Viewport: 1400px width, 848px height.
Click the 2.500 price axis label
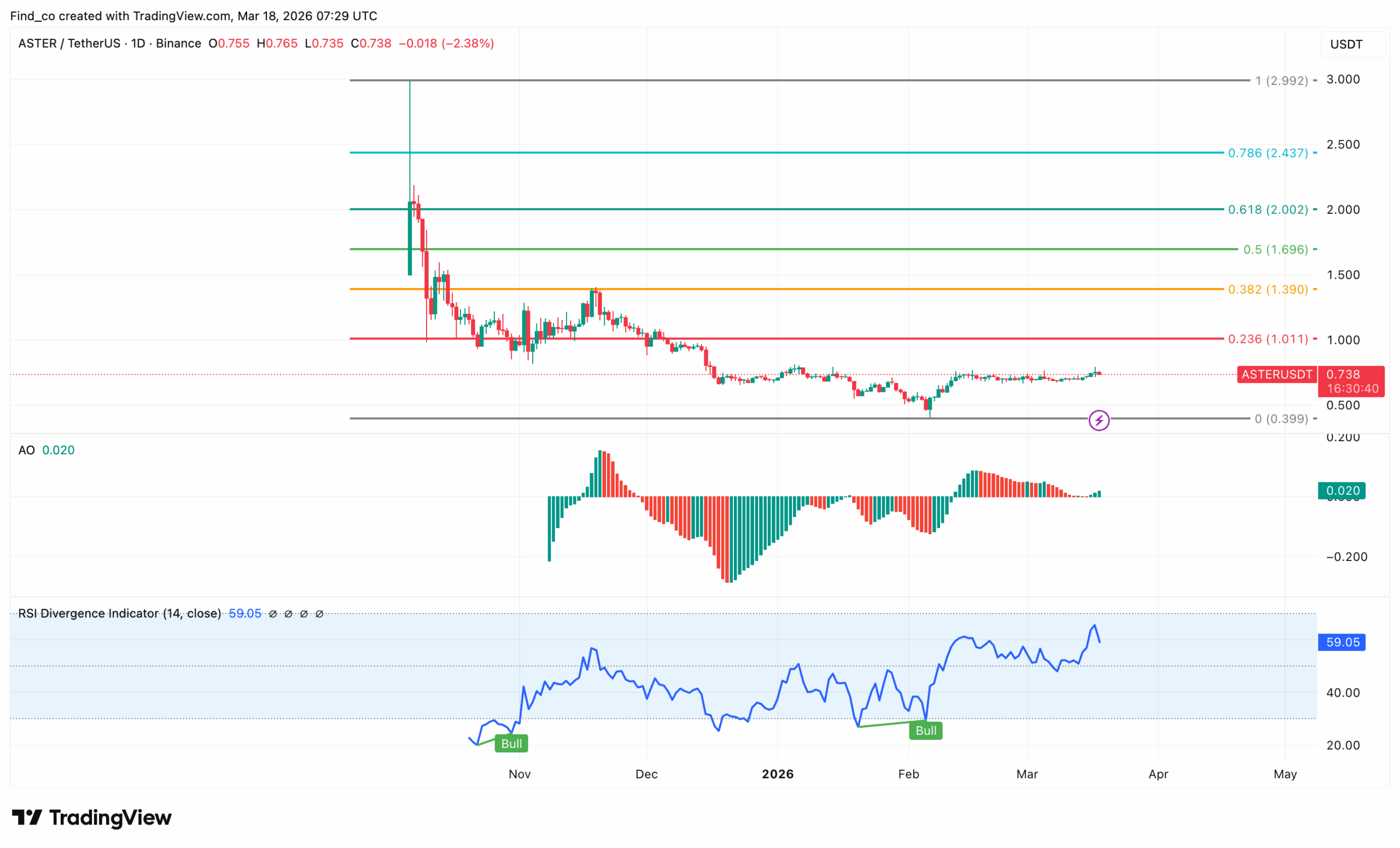click(1343, 144)
